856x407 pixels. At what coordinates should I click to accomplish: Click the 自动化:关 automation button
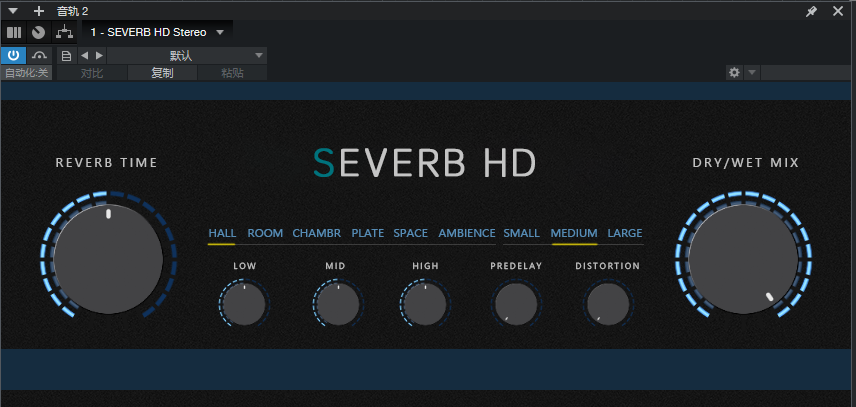click(27, 73)
